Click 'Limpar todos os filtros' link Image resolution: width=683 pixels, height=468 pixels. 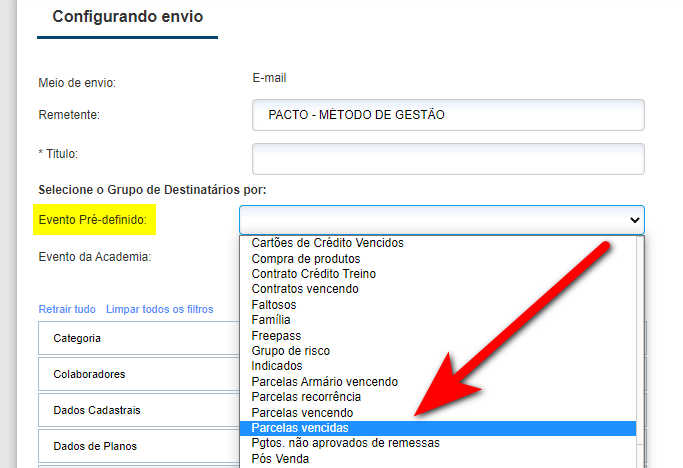pos(159,309)
